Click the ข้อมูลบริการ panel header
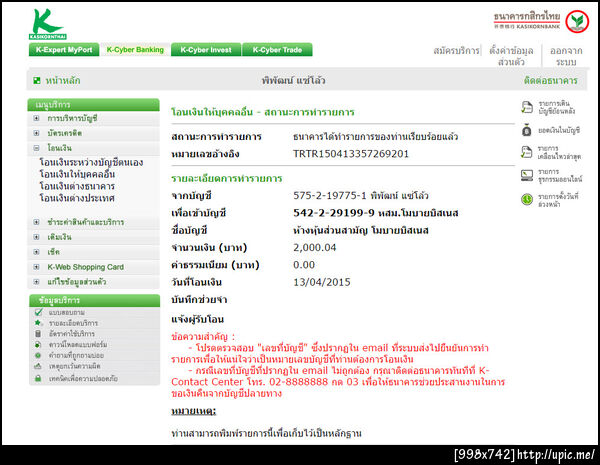 95,300
